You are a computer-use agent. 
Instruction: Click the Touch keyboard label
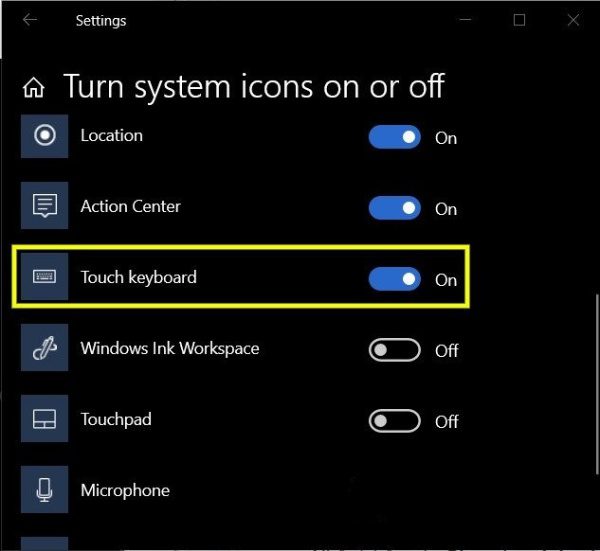139,277
